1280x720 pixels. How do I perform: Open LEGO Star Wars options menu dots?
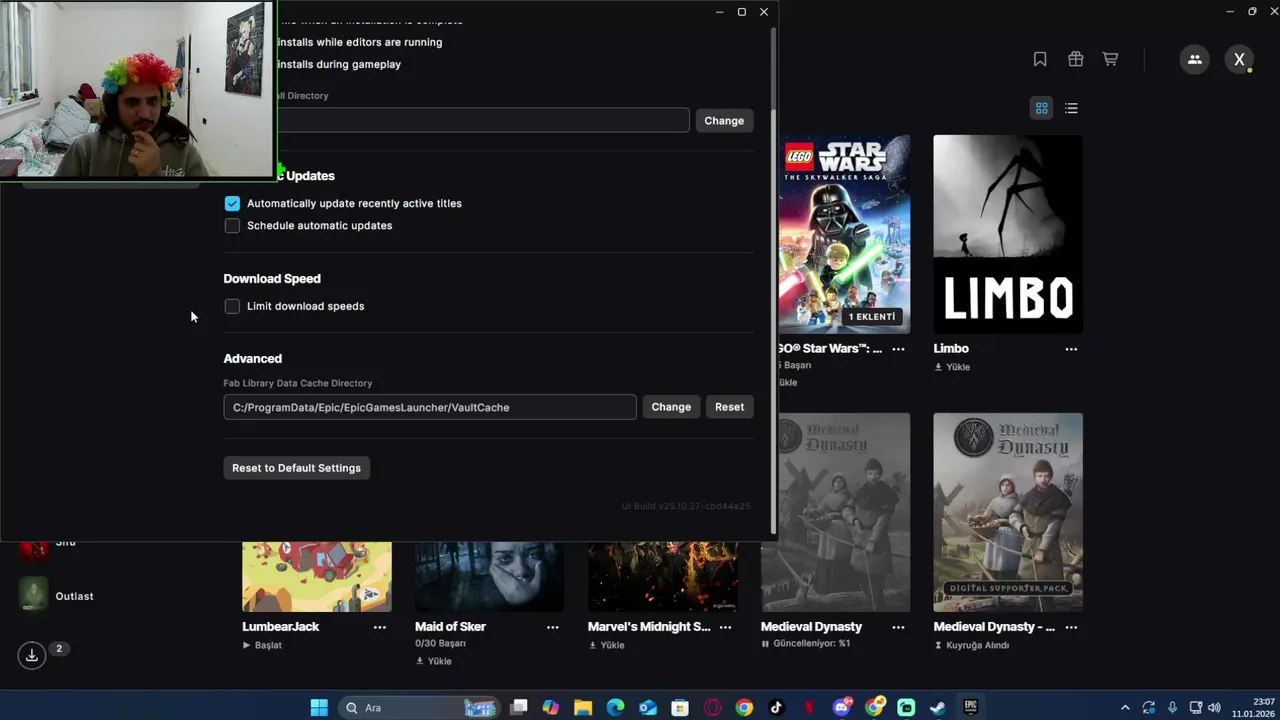point(898,349)
